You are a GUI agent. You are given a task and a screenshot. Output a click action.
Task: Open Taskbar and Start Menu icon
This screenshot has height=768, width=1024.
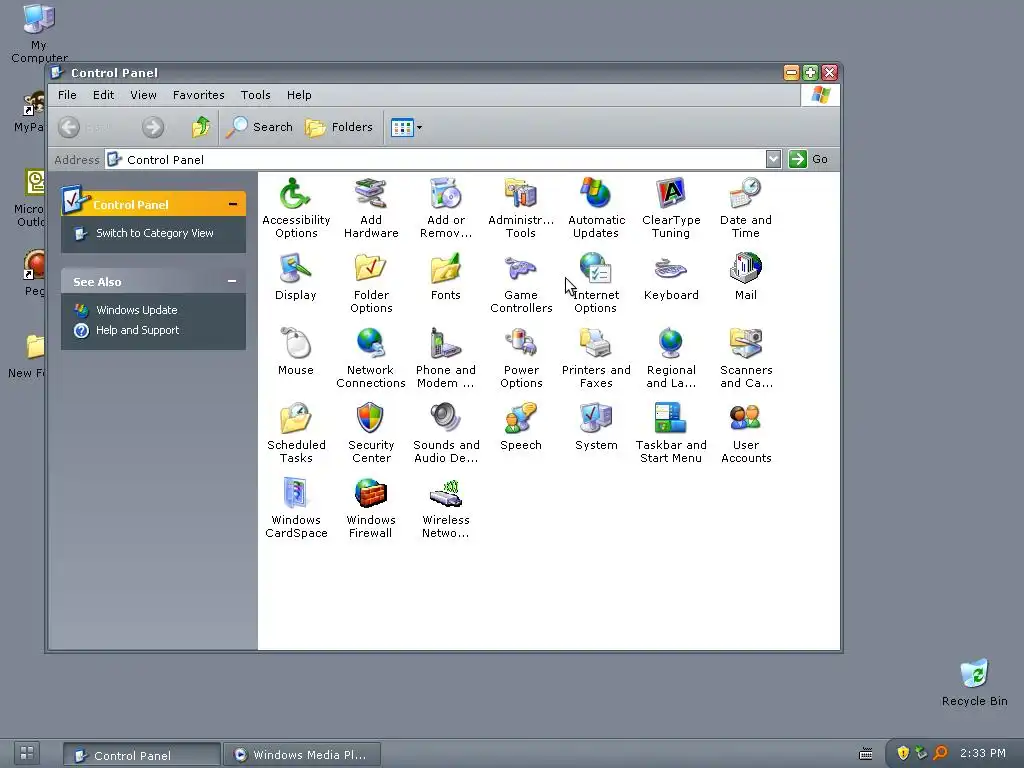[x=671, y=433]
